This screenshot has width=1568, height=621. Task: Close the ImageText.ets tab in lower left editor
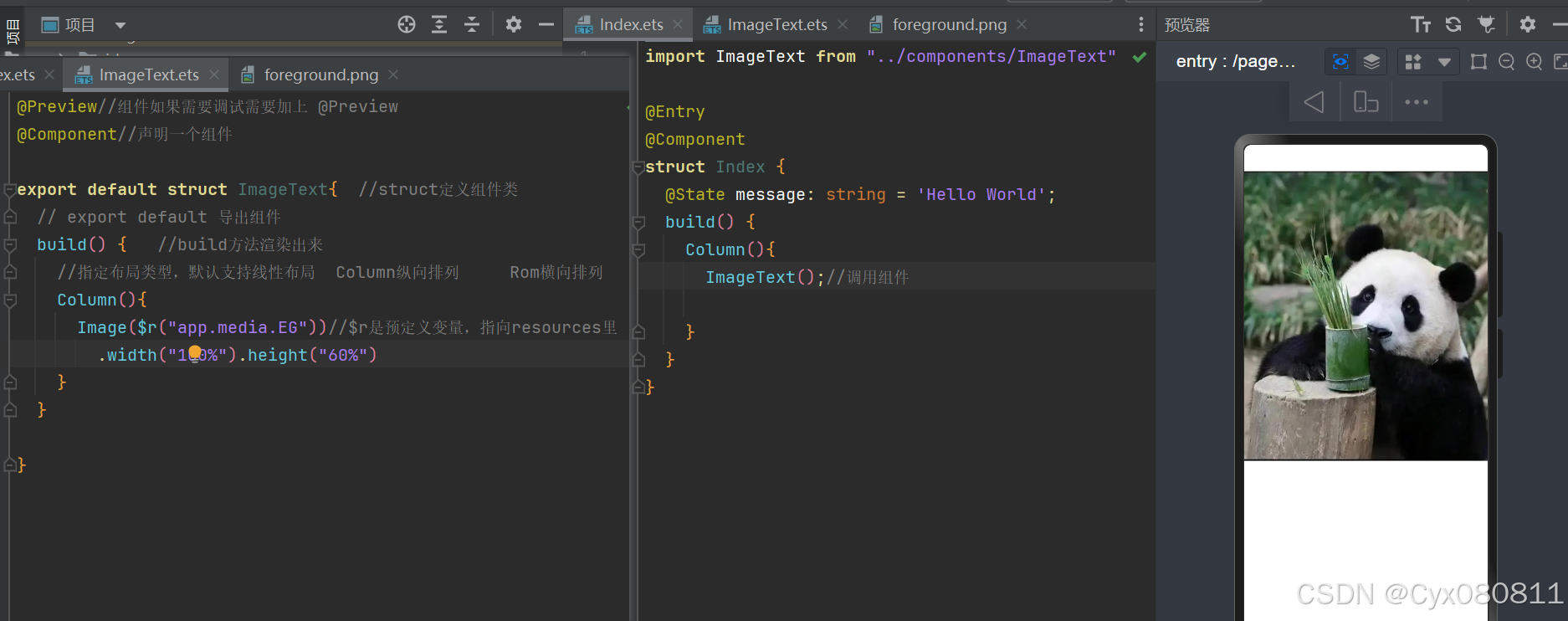point(214,75)
